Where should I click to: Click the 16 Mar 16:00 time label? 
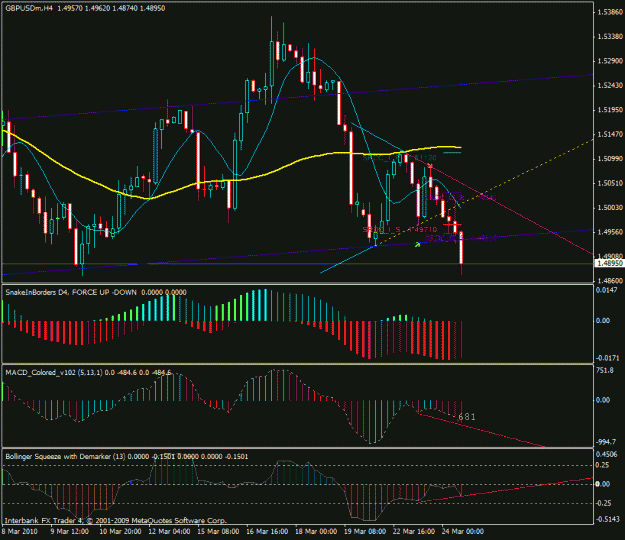click(x=267, y=531)
